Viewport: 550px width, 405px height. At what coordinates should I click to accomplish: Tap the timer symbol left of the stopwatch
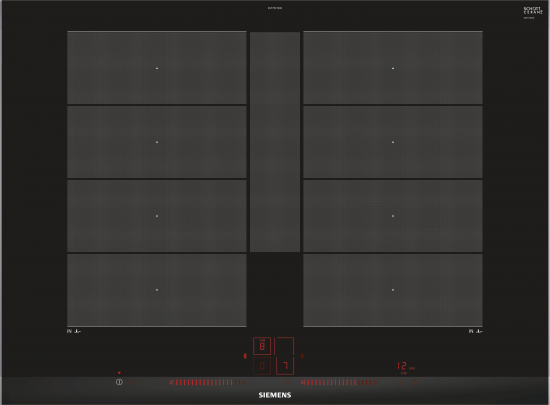[x=401, y=383]
